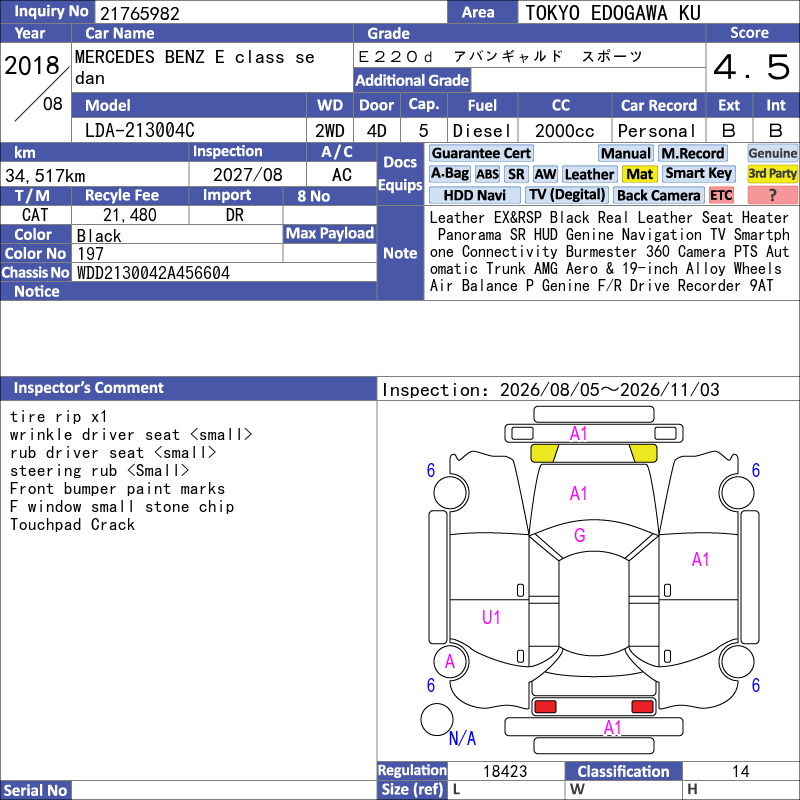Click the yellow 3rd Party badge
This screenshot has width=800, height=800.
(772, 174)
